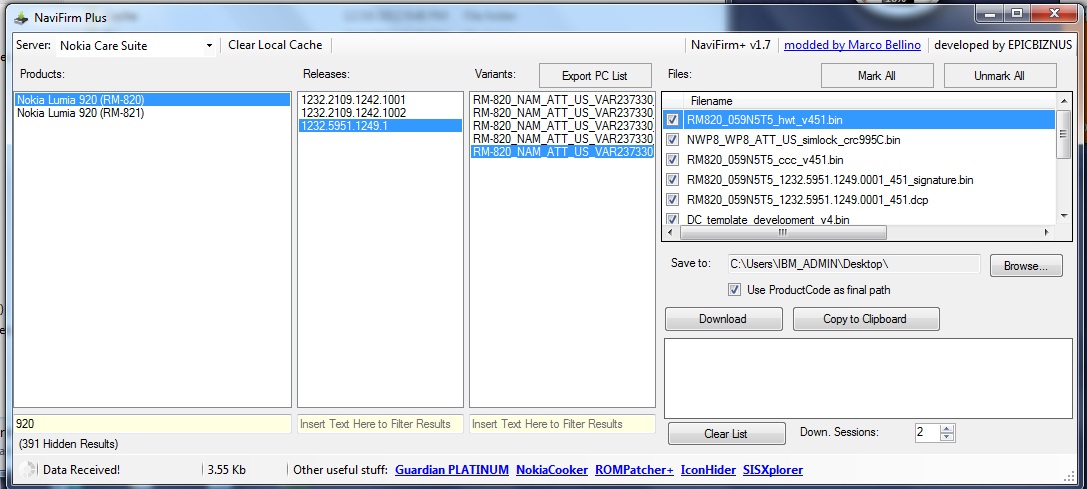
Task: Click files list vertical scrollbar up arrow
Action: pos(1064,101)
